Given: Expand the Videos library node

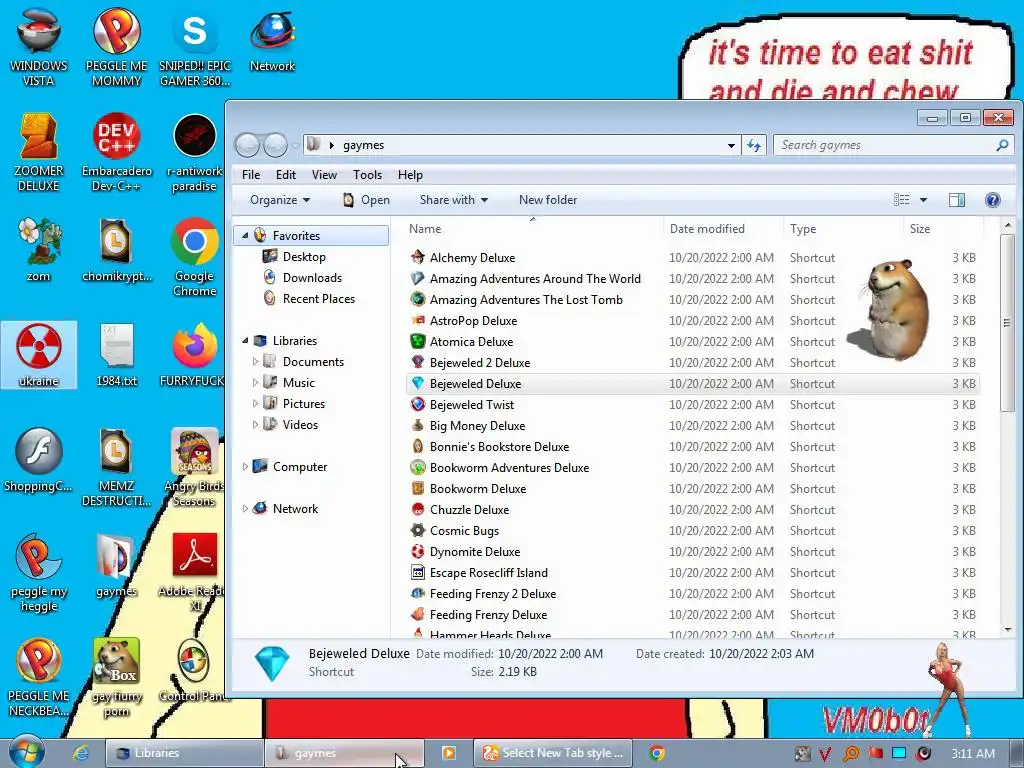Looking at the screenshot, I should click(255, 424).
